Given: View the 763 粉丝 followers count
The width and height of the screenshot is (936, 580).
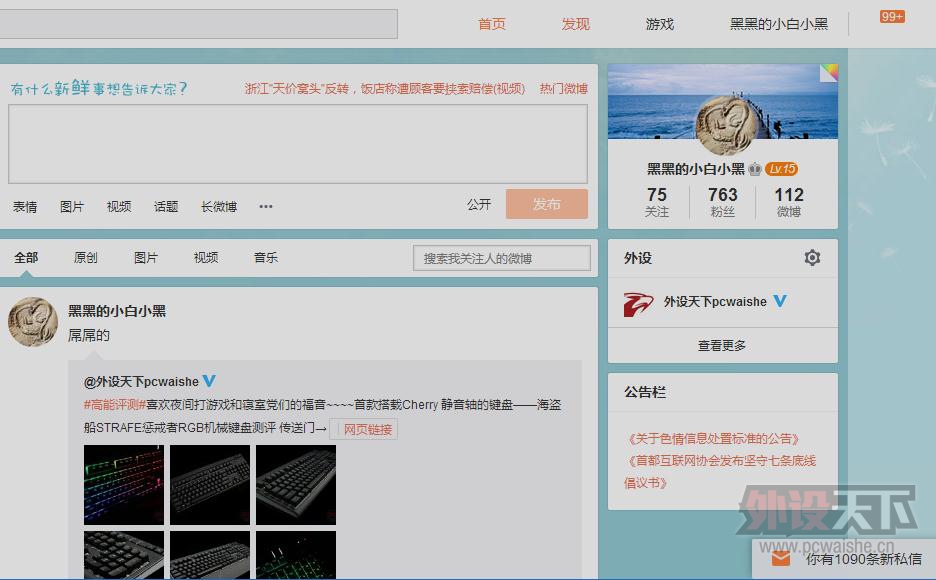Looking at the screenshot, I should (x=722, y=202).
